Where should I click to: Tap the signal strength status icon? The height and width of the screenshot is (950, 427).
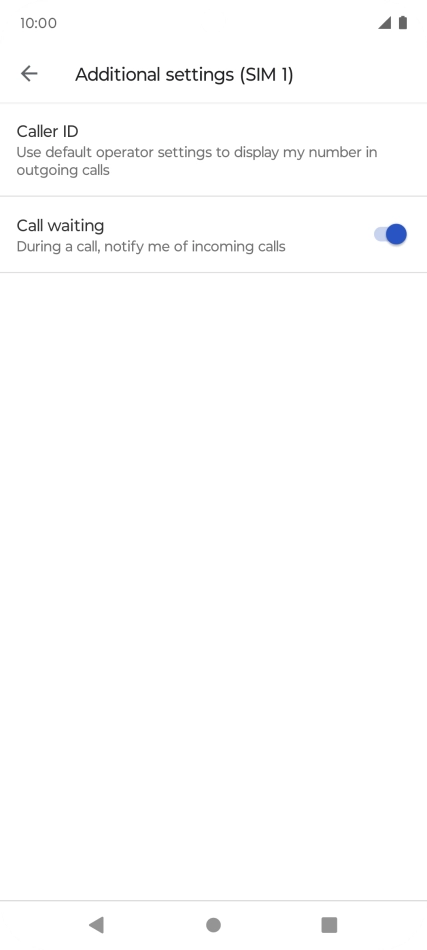(x=384, y=23)
